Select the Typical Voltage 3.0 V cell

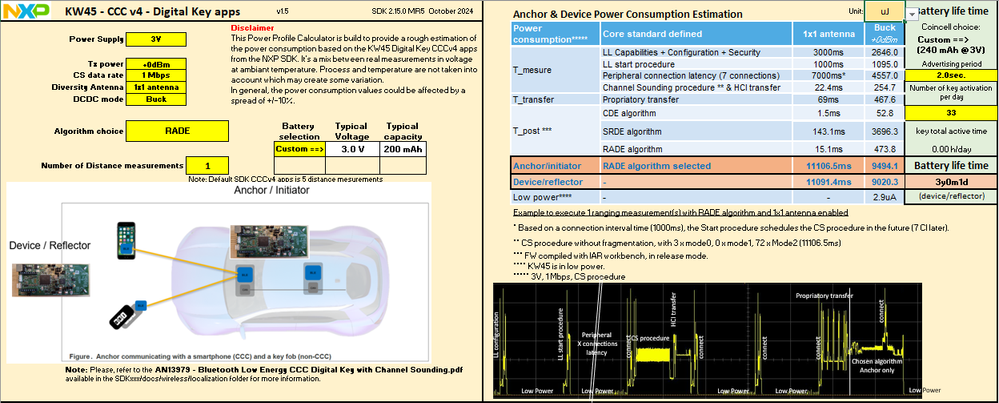point(352,149)
